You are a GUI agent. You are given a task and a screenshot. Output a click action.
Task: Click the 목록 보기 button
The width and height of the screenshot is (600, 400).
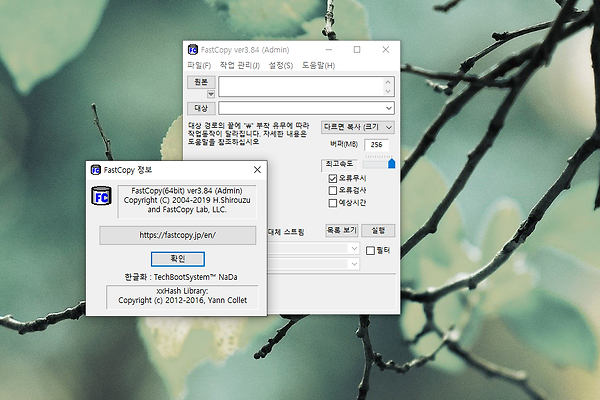[x=342, y=230]
